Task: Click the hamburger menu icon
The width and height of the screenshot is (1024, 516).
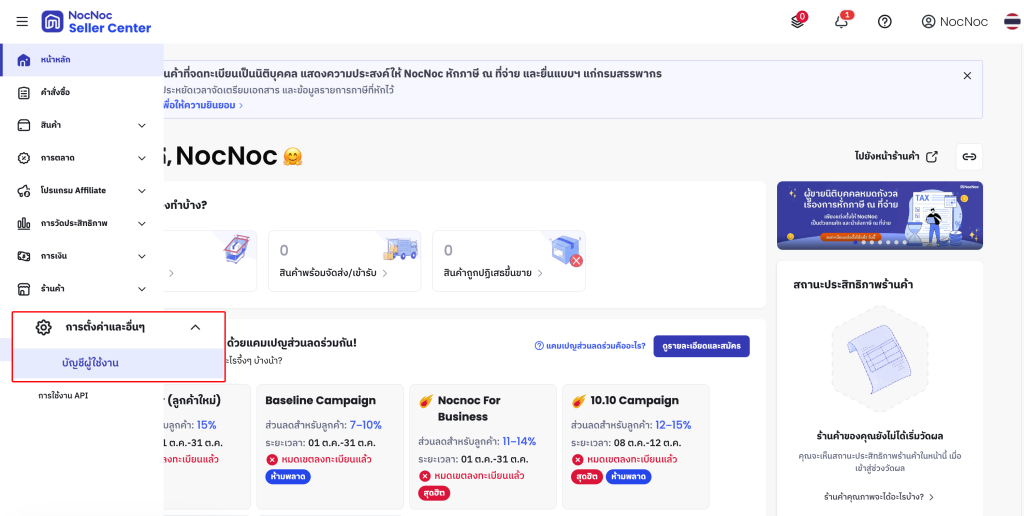Action: pyautogui.click(x=22, y=21)
